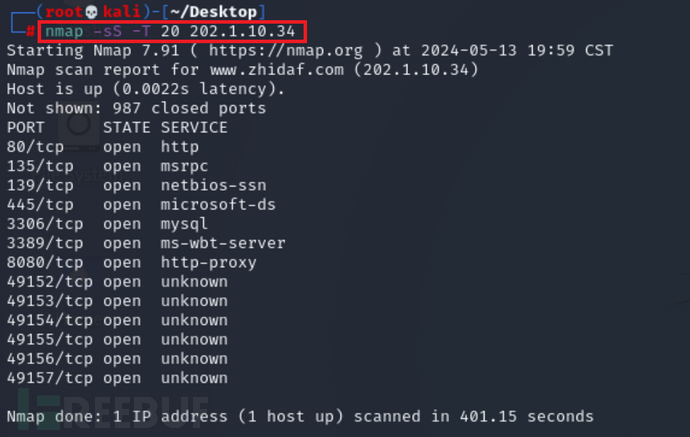The image size is (690, 437).
Task: Click the 49152/tcp port entry
Action: (50, 282)
